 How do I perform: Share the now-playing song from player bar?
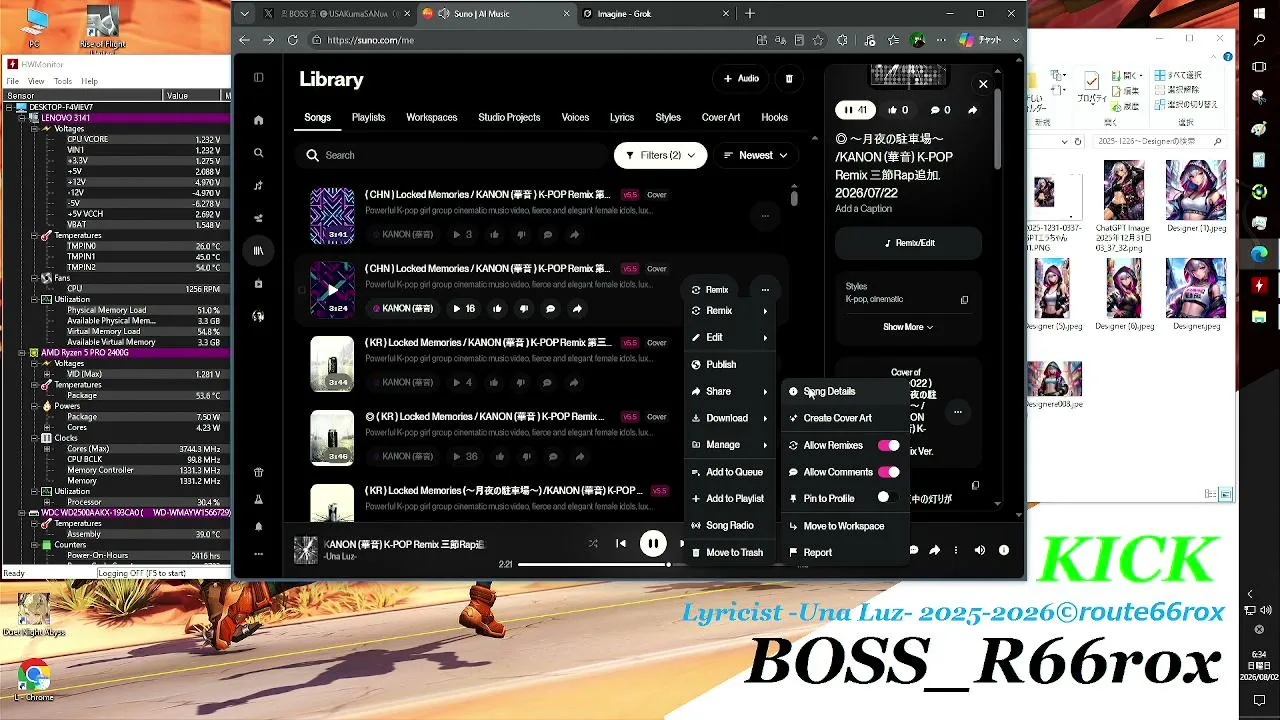pos(934,549)
